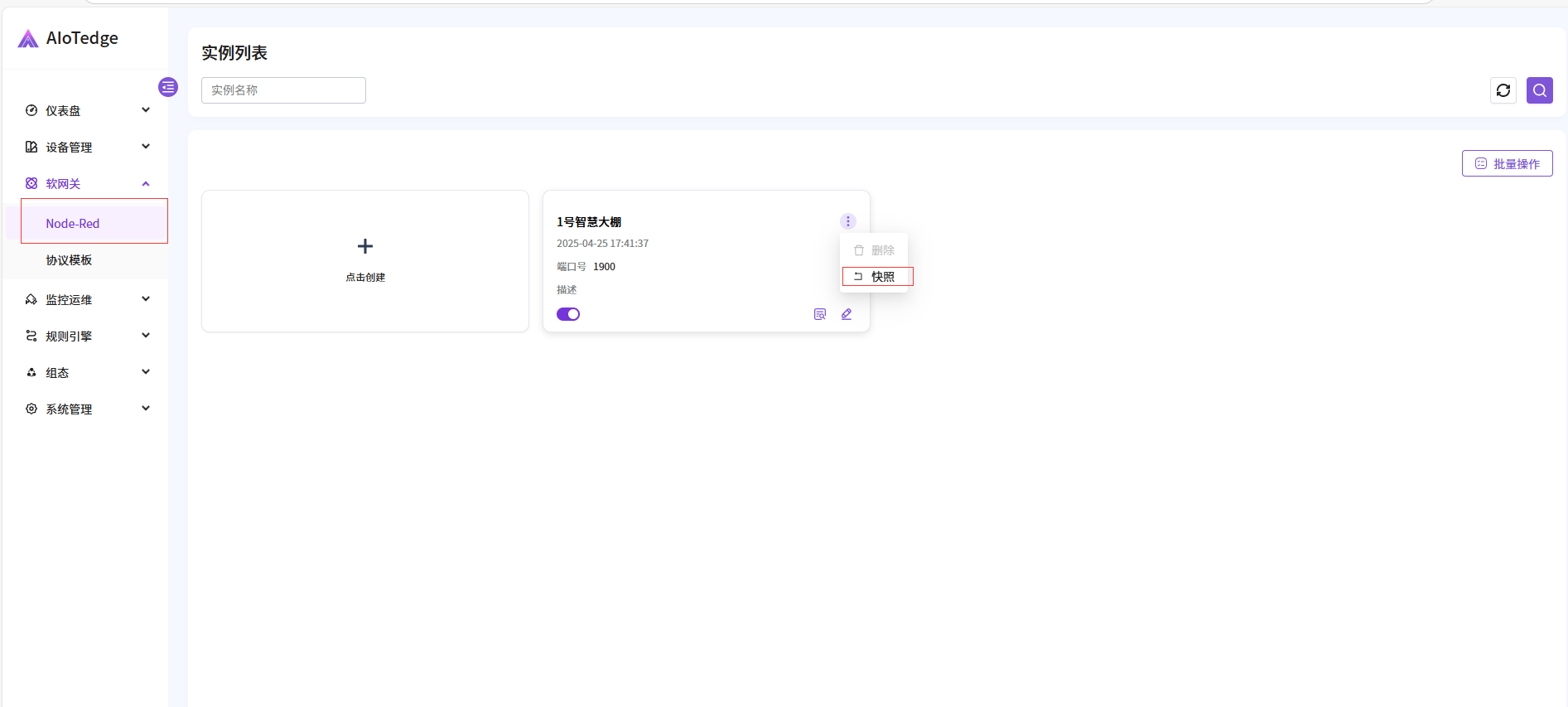
Task: Focus the 实例名称 search field
Action: click(x=283, y=90)
